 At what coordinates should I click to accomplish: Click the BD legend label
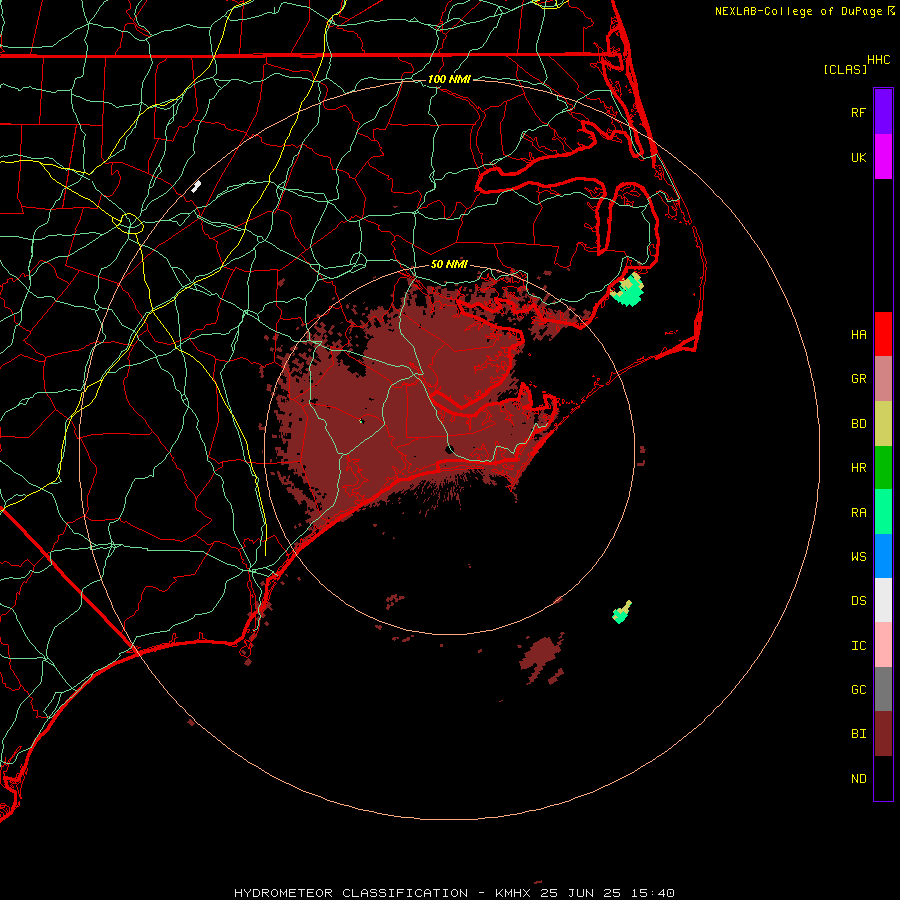[x=858, y=424]
